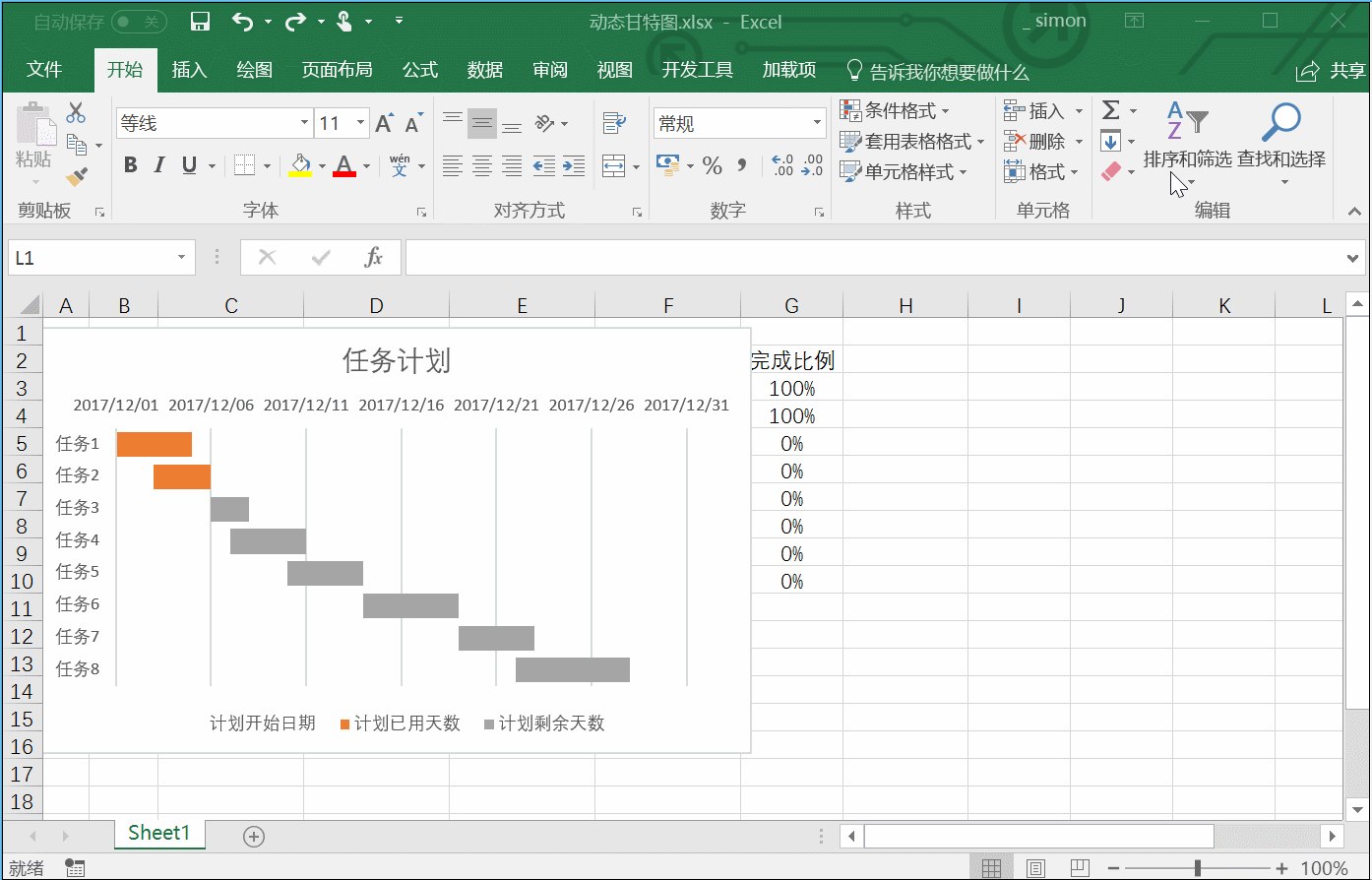The image size is (1372, 880).
Task: Click the Decrease Decimal icon
Action: (x=813, y=165)
